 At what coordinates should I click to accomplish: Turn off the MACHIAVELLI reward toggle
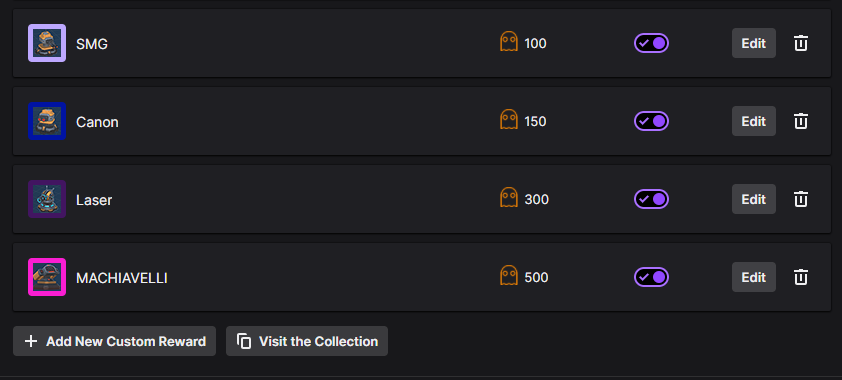pos(651,277)
